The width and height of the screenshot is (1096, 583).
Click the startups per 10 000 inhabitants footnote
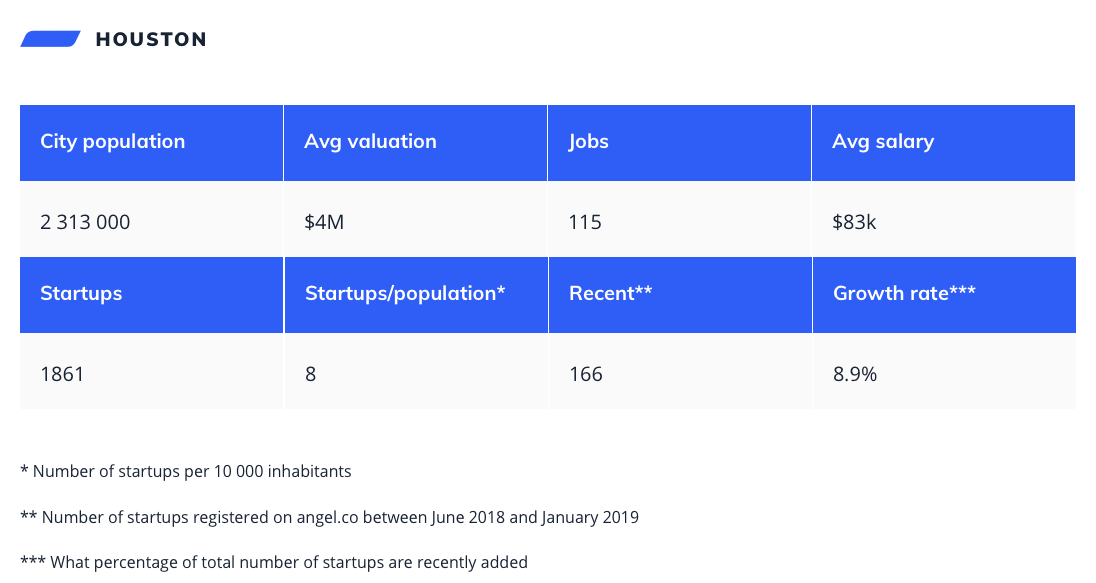click(x=186, y=471)
